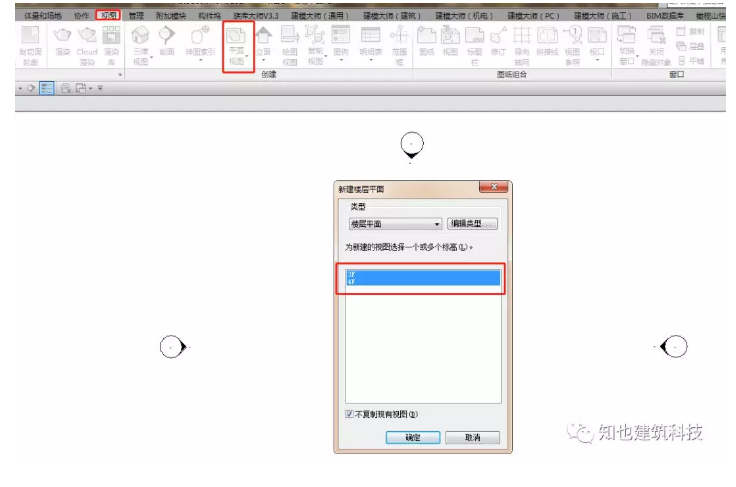The image size is (736, 487).
Task: Click the left elevation marker symbol
Action: [173, 347]
